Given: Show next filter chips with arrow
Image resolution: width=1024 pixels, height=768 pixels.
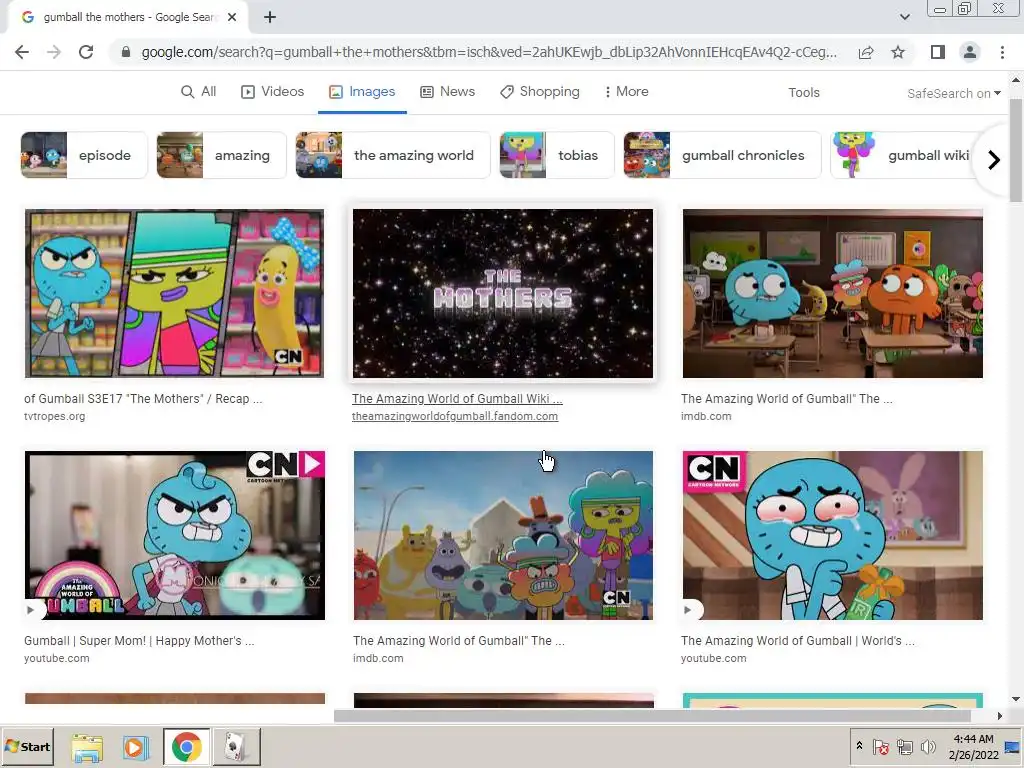Looking at the screenshot, I should pos(994,160).
